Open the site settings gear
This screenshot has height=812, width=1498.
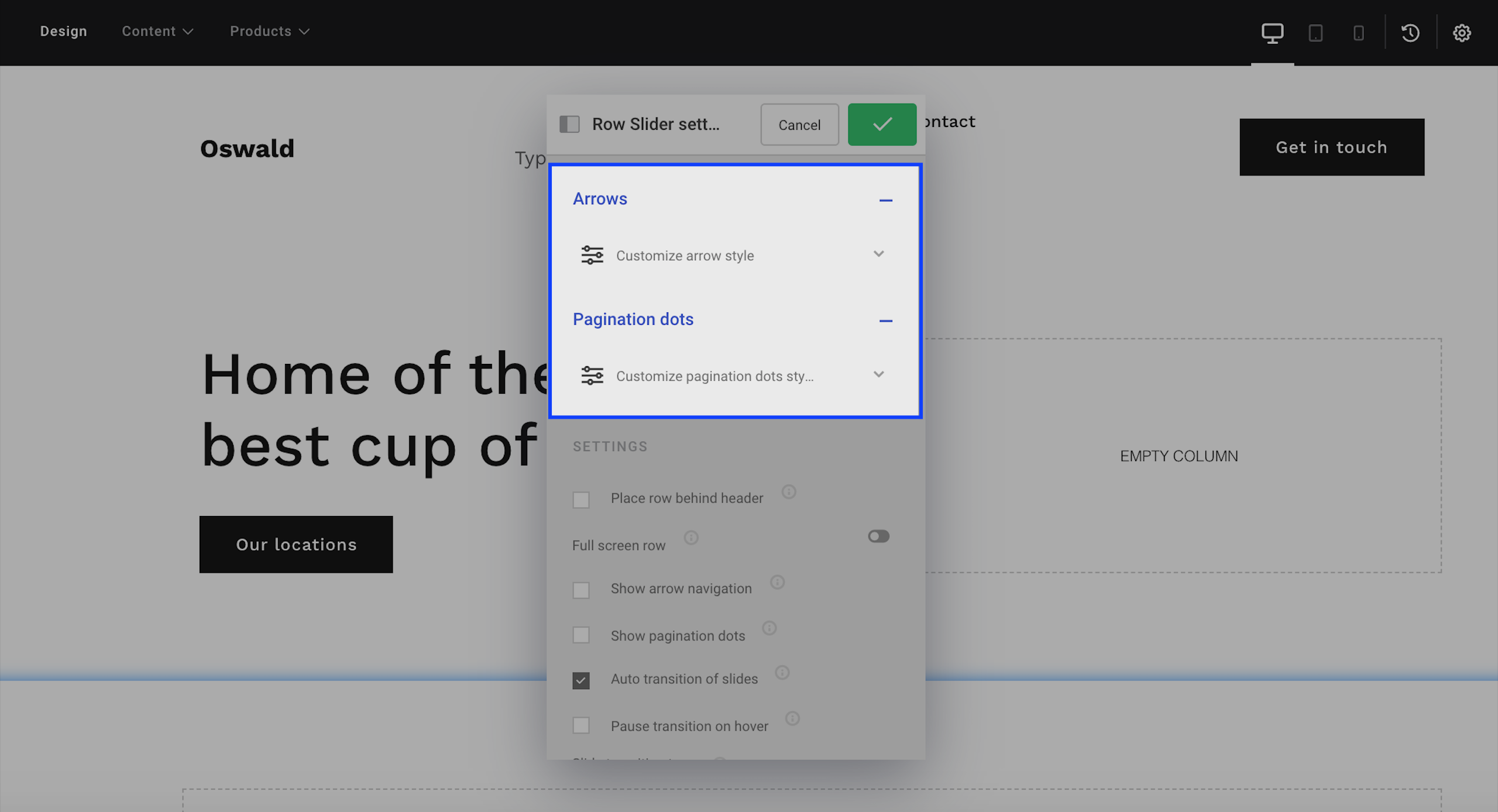tap(1462, 33)
